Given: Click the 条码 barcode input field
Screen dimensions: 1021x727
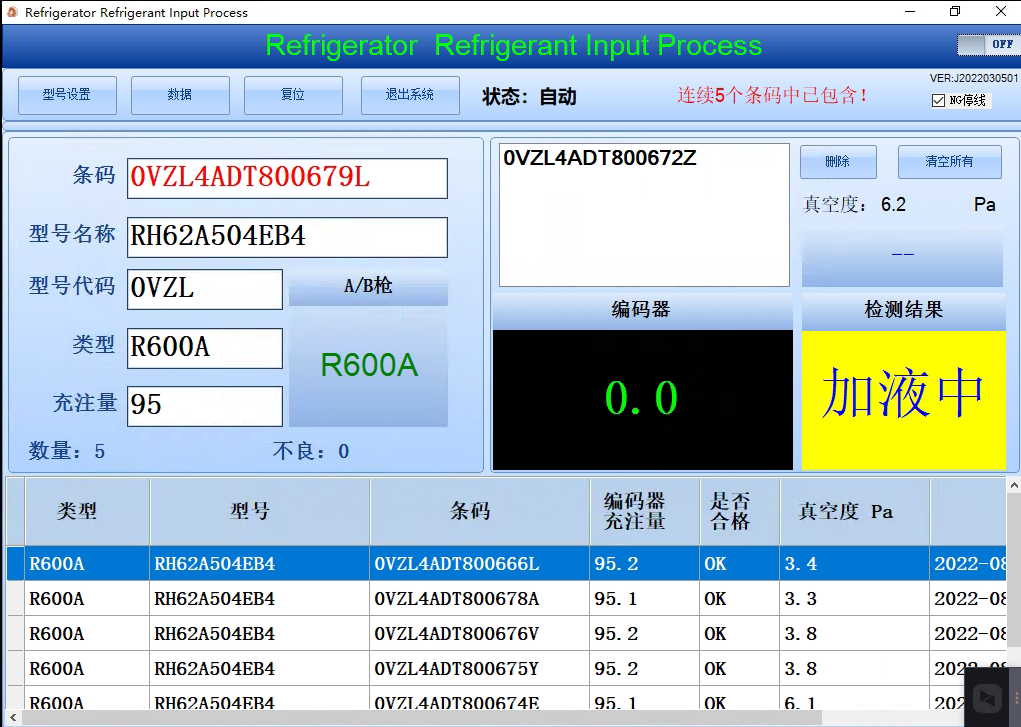Looking at the screenshot, I should pyautogui.click(x=287, y=178).
